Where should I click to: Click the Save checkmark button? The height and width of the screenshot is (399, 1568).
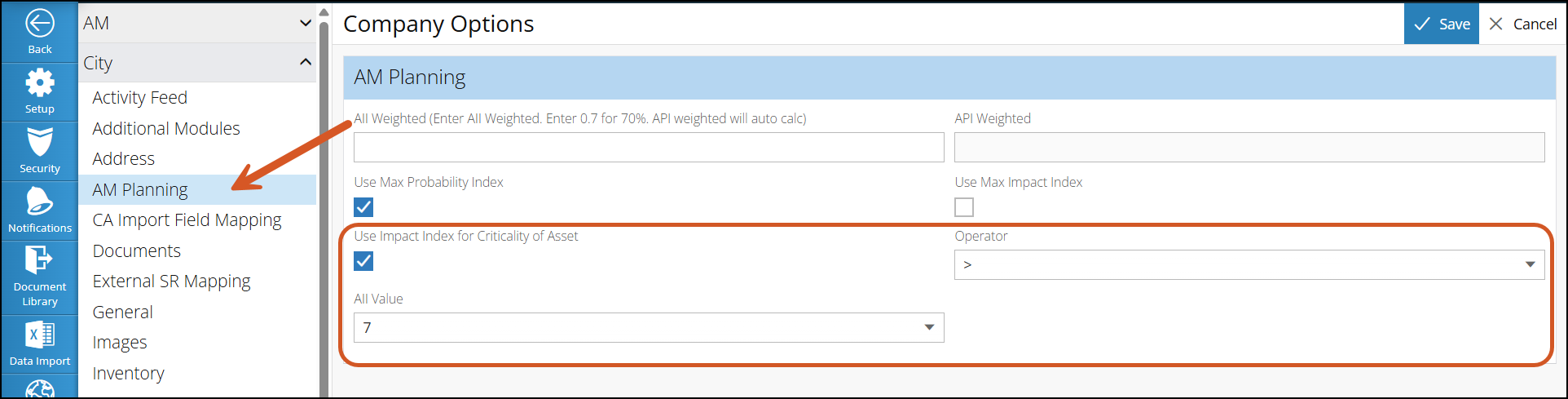1441,24
